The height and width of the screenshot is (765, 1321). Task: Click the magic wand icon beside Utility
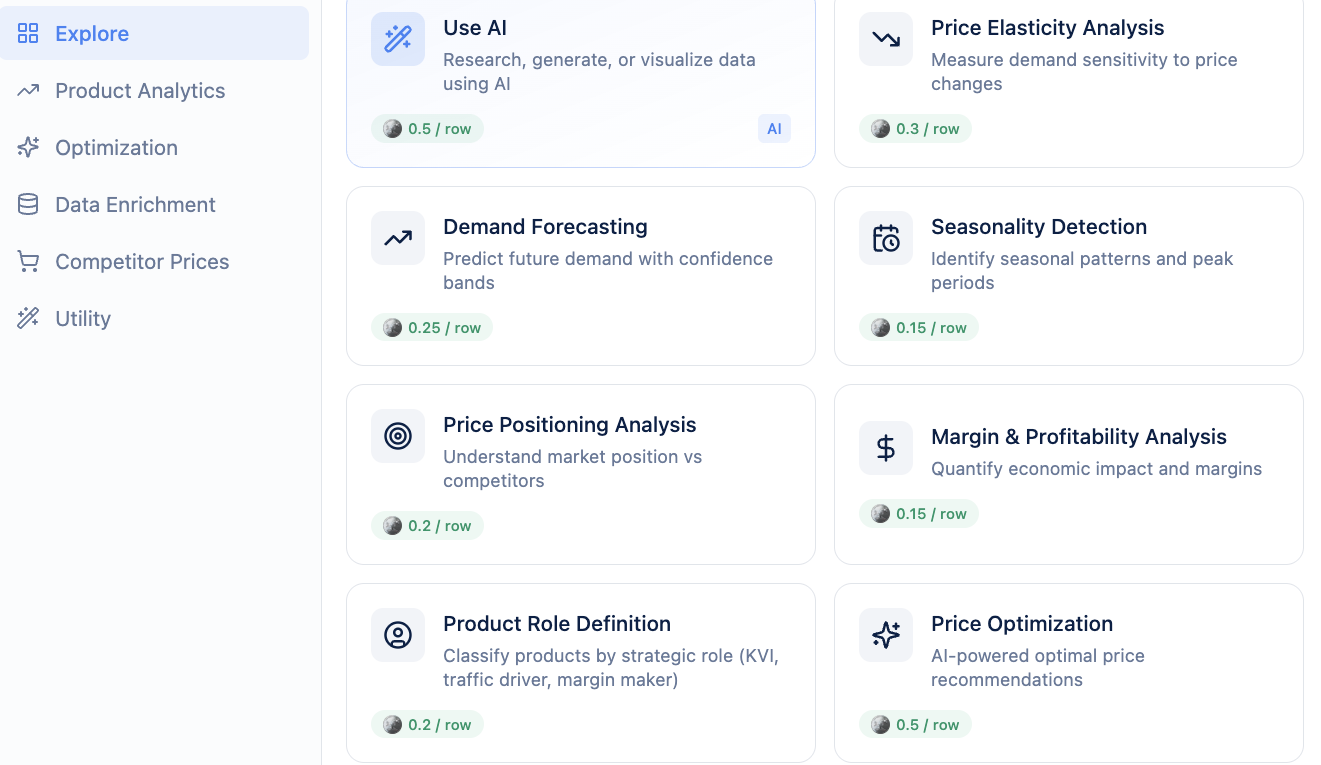28,318
